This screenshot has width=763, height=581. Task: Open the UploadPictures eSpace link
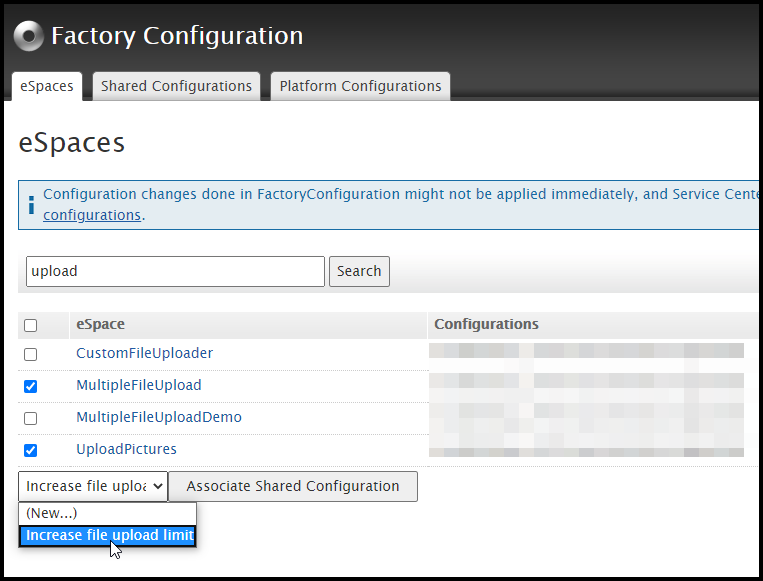coord(126,449)
